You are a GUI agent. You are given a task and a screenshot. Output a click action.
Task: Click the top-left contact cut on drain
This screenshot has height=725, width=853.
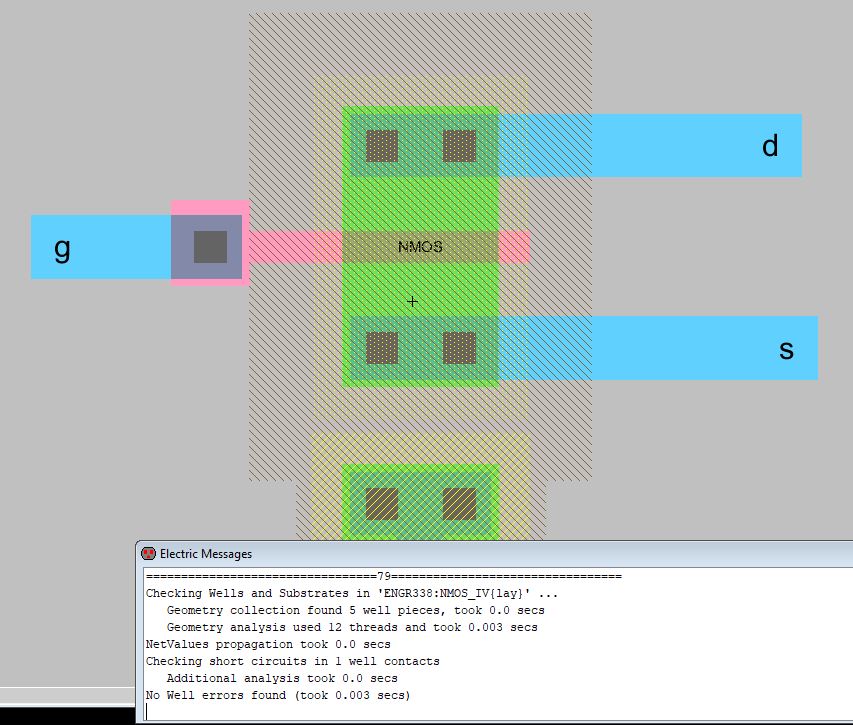pos(382,146)
